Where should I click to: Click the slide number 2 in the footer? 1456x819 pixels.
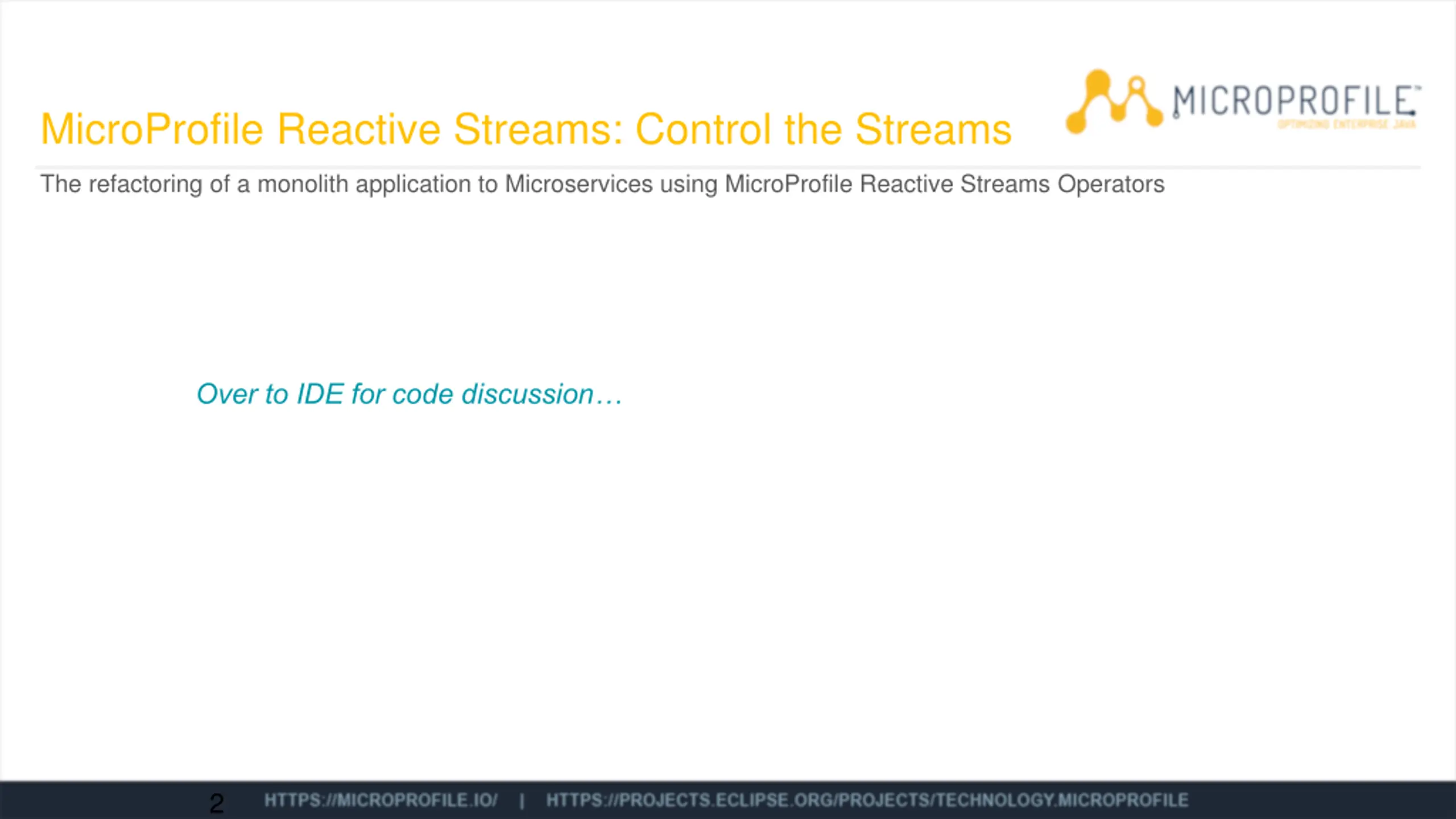[x=217, y=803]
